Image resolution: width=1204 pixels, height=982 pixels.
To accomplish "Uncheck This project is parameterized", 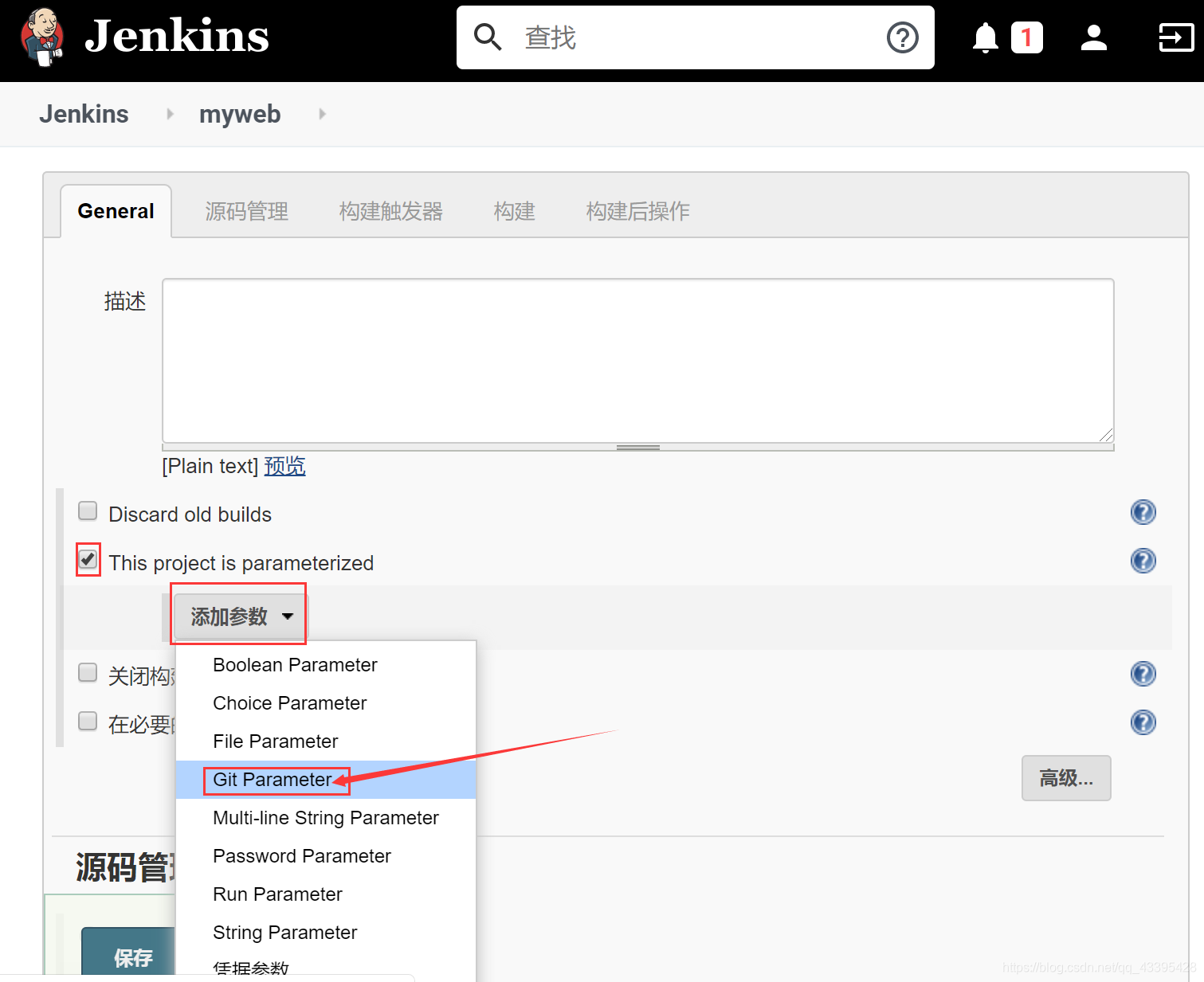I will pyautogui.click(x=88, y=559).
